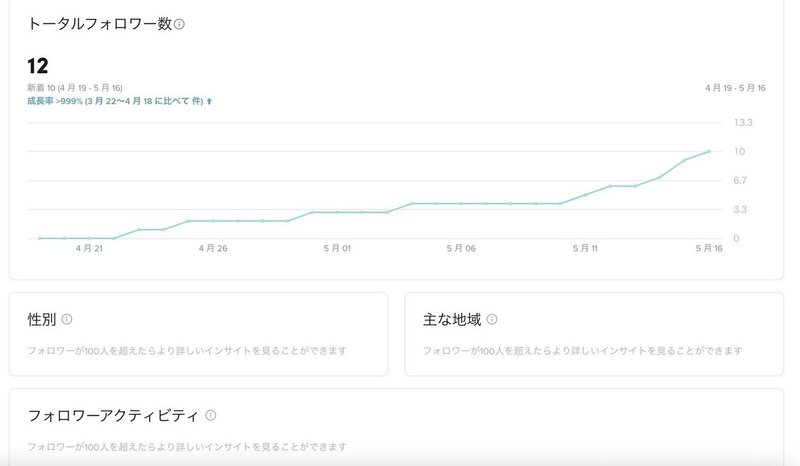The image size is (800, 466).
Task: Click the 主な地域 heading
Action: (452, 320)
